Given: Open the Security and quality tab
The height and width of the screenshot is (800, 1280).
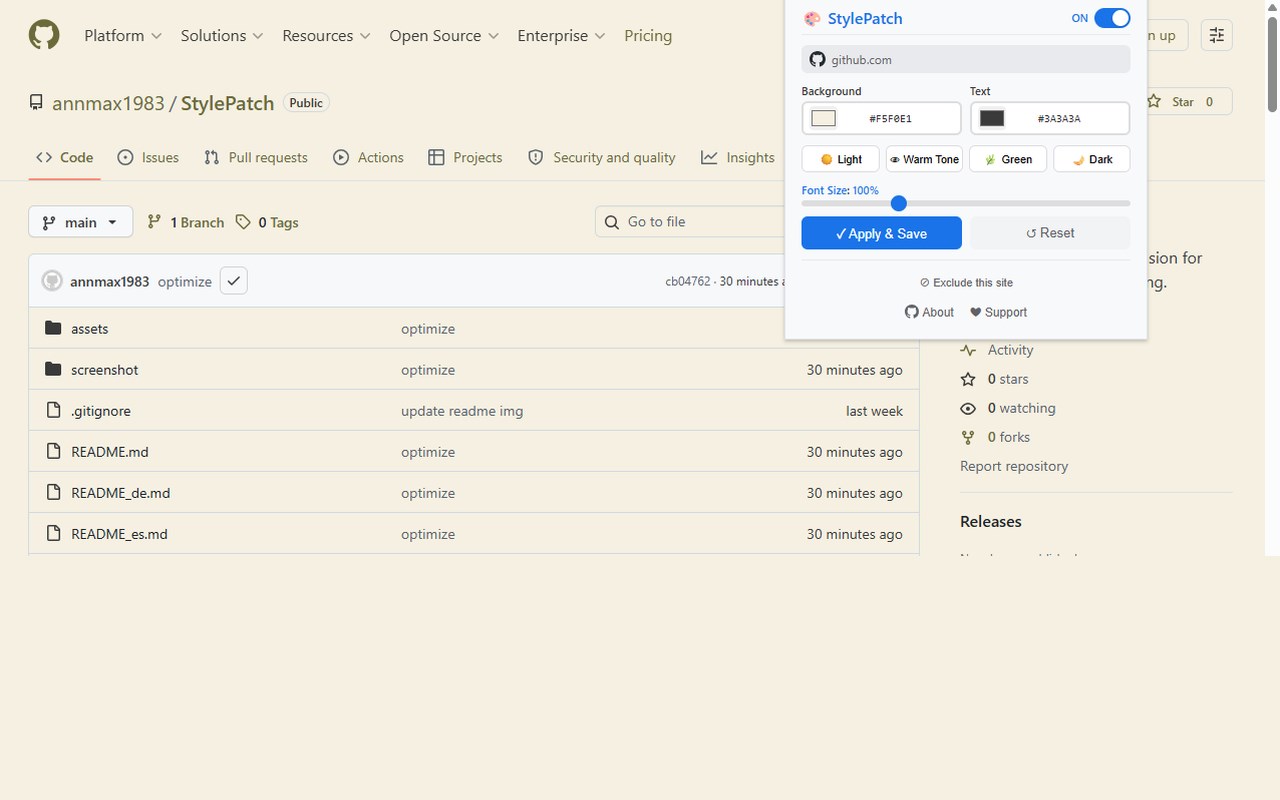Looking at the screenshot, I should (x=602, y=157).
